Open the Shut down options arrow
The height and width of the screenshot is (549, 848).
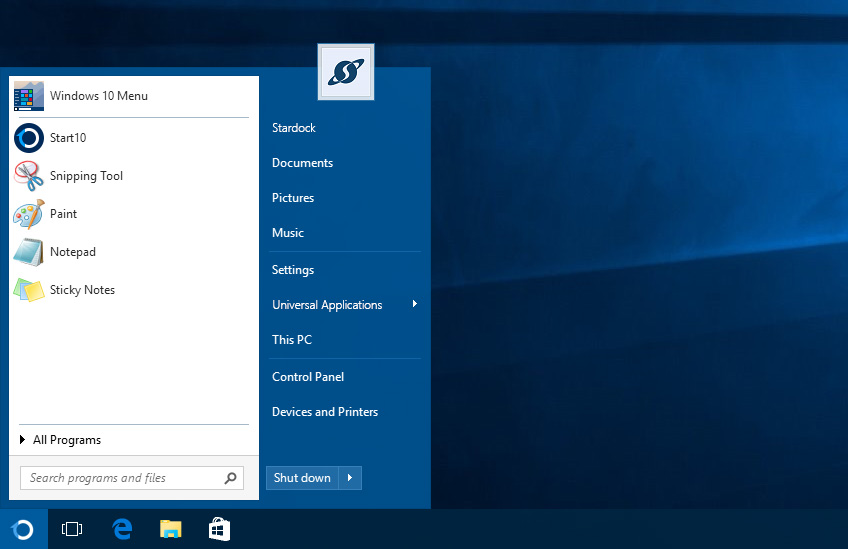point(350,478)
